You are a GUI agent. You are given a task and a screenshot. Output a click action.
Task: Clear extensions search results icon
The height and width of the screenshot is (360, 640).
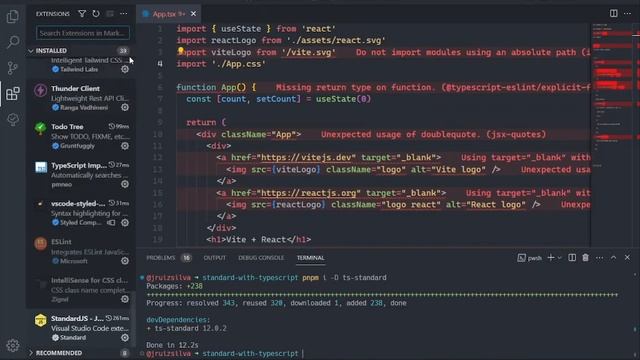point(110,13)
